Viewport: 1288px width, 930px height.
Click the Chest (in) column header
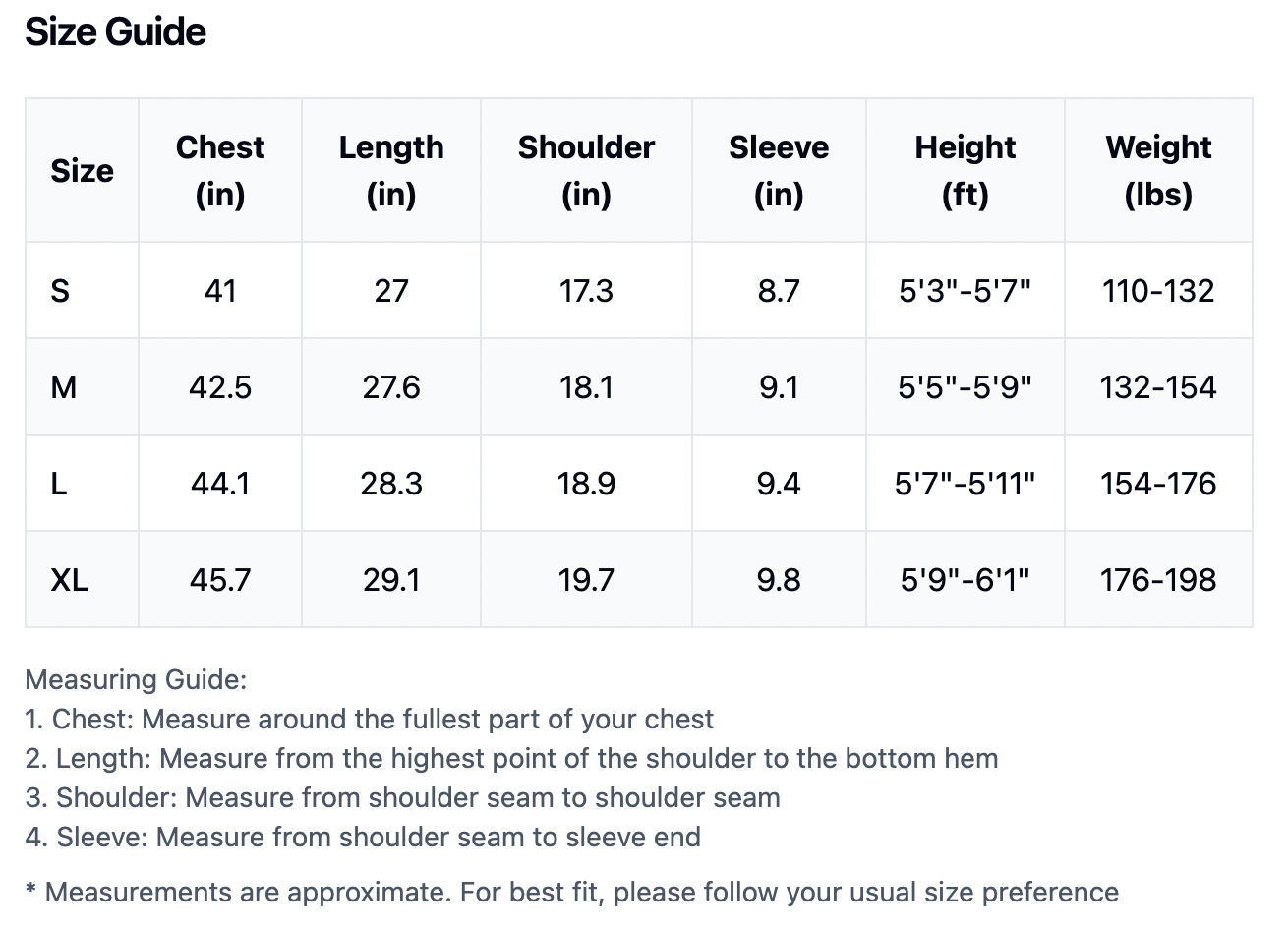pyautogui.click(x=220, y=170)
